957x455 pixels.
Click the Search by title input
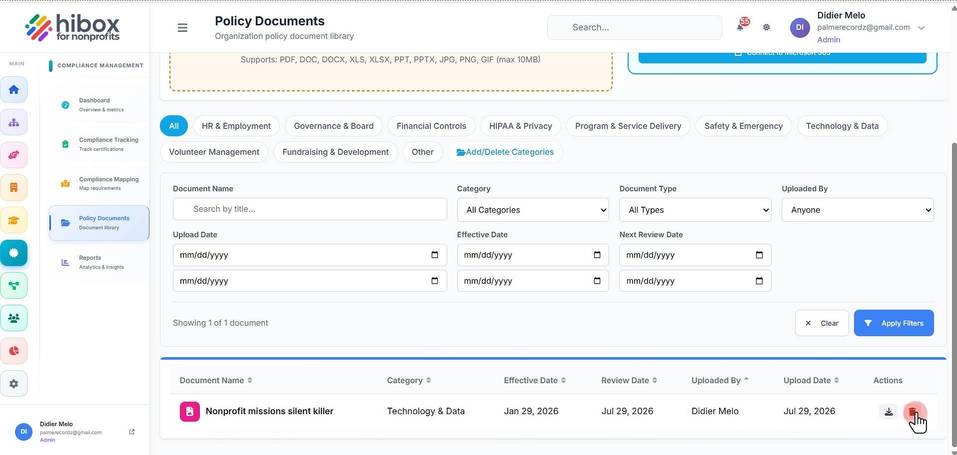(x=310, y=209)
